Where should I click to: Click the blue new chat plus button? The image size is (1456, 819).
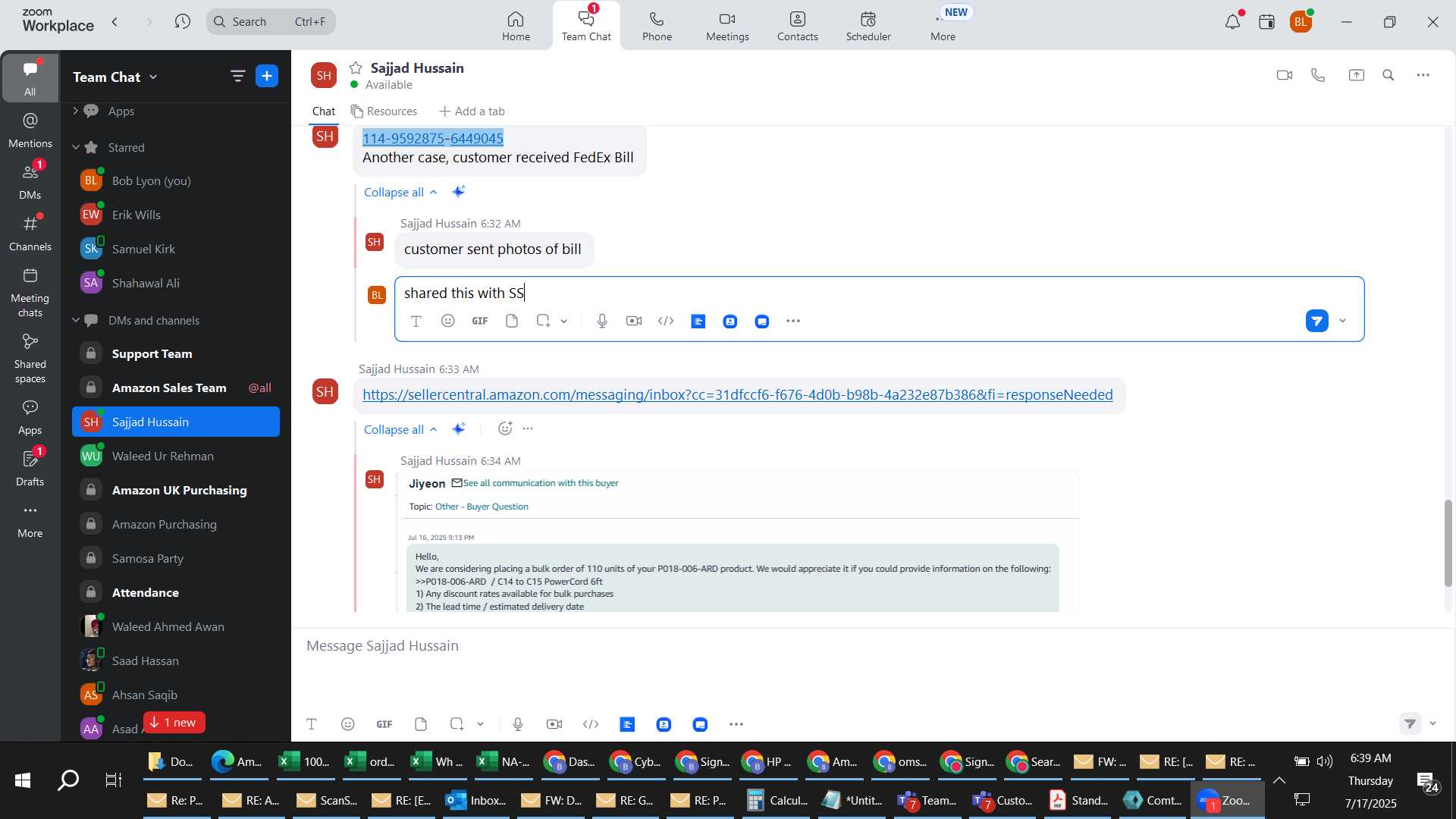coord(267,76)
